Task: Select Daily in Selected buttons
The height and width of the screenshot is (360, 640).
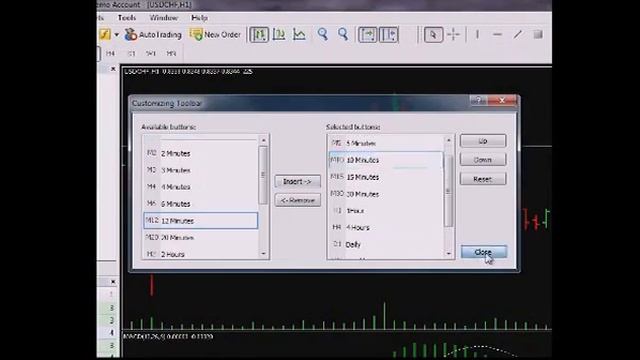Action: click(386, 244)
